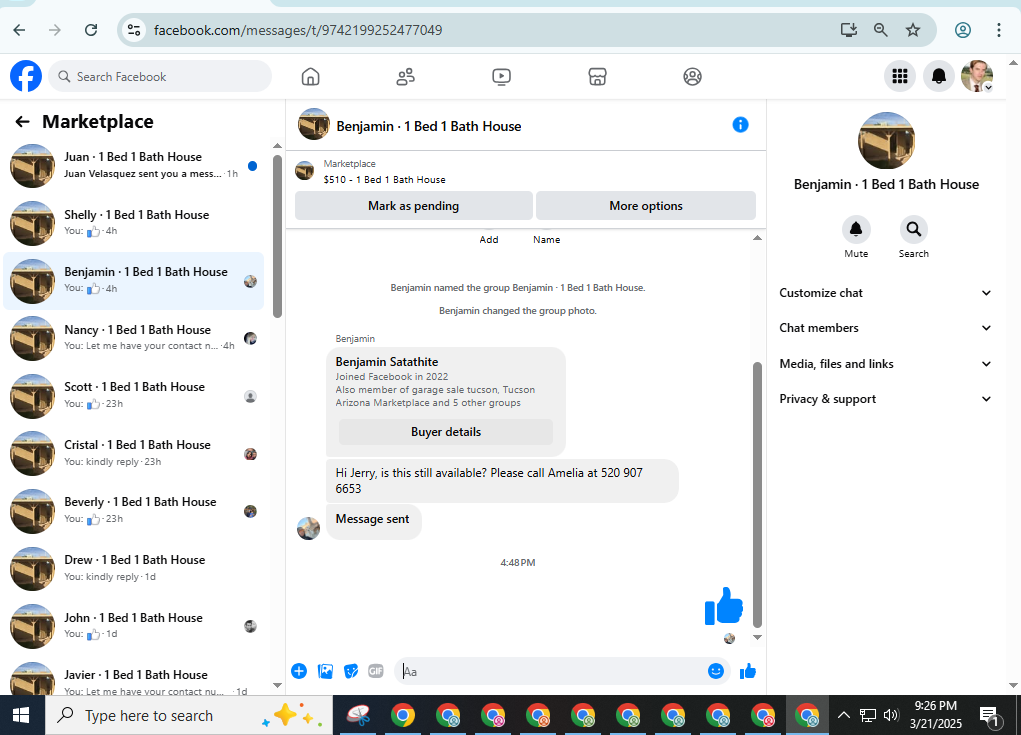1021x735 pixels.
Task: Open the Facebook Home icon
Action: [x=311, y=77]
